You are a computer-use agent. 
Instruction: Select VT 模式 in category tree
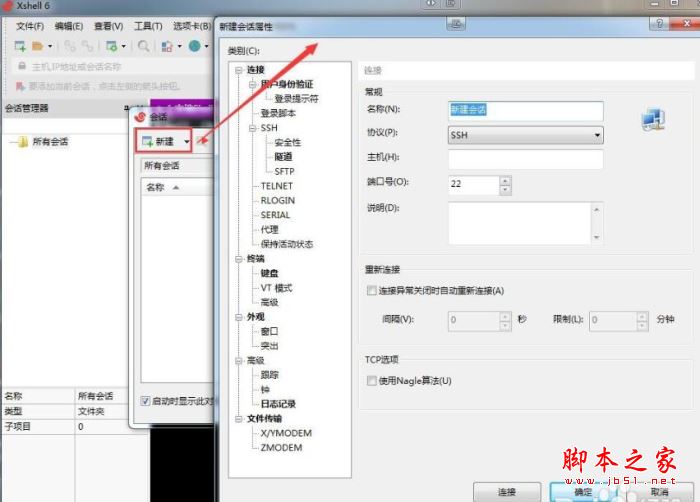(276, 288)
